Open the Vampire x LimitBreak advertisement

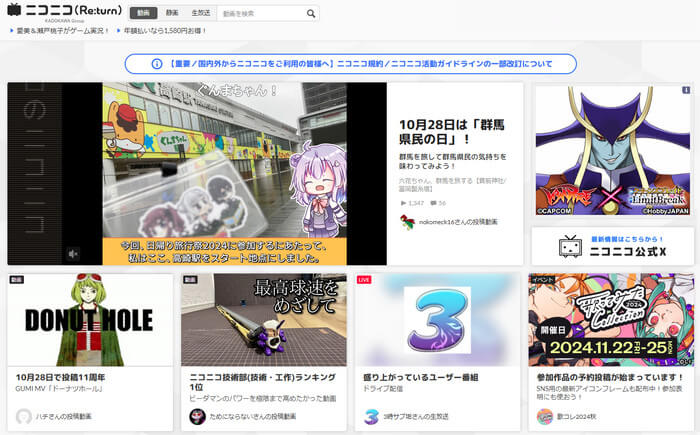point(613,151)
